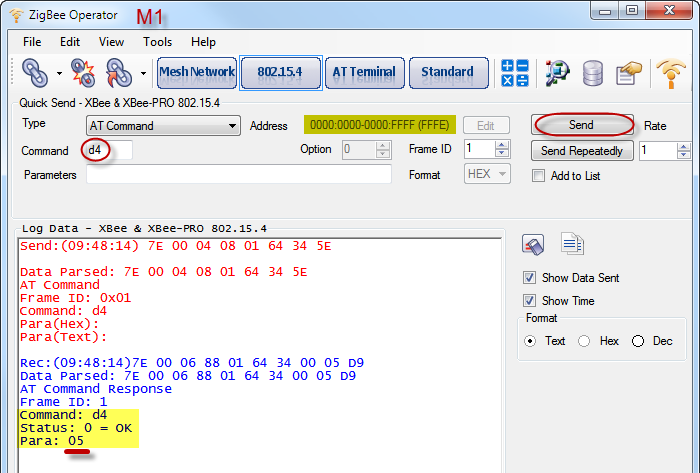Open the reconnect icon dropdown arrow

pos(143,73)
